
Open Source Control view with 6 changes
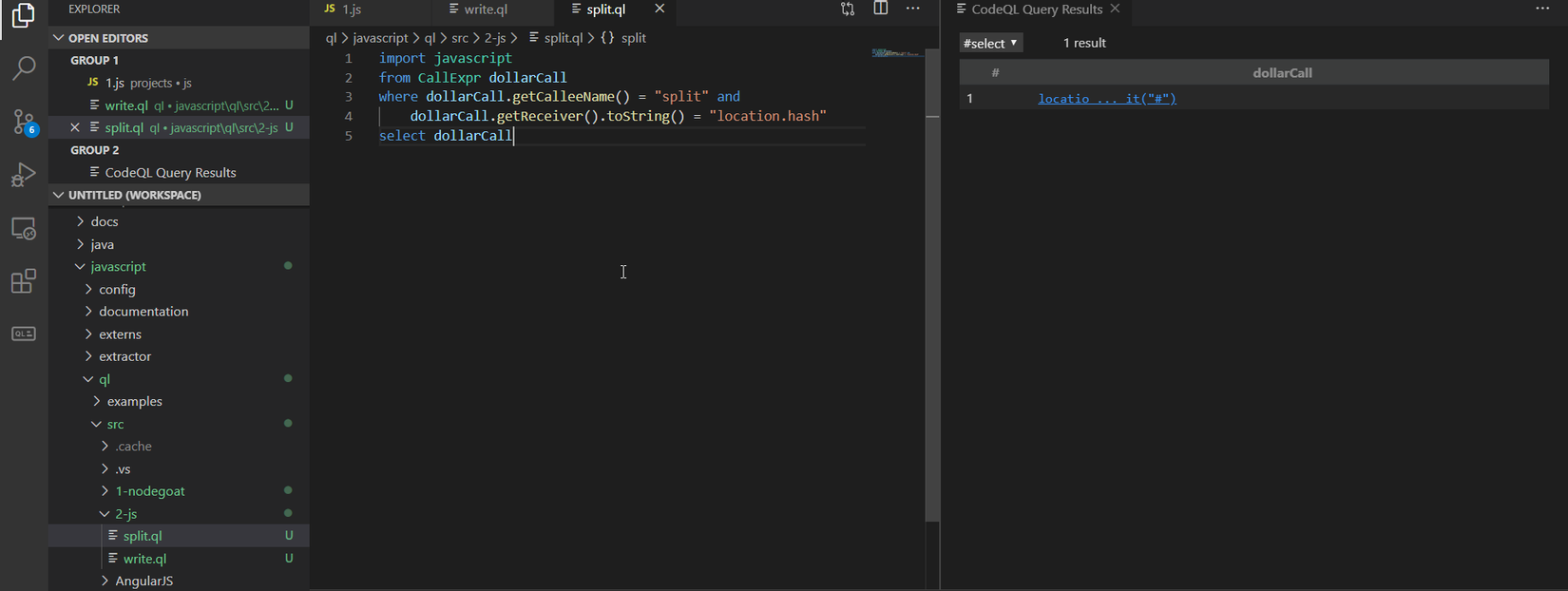(x=24, y=122)
